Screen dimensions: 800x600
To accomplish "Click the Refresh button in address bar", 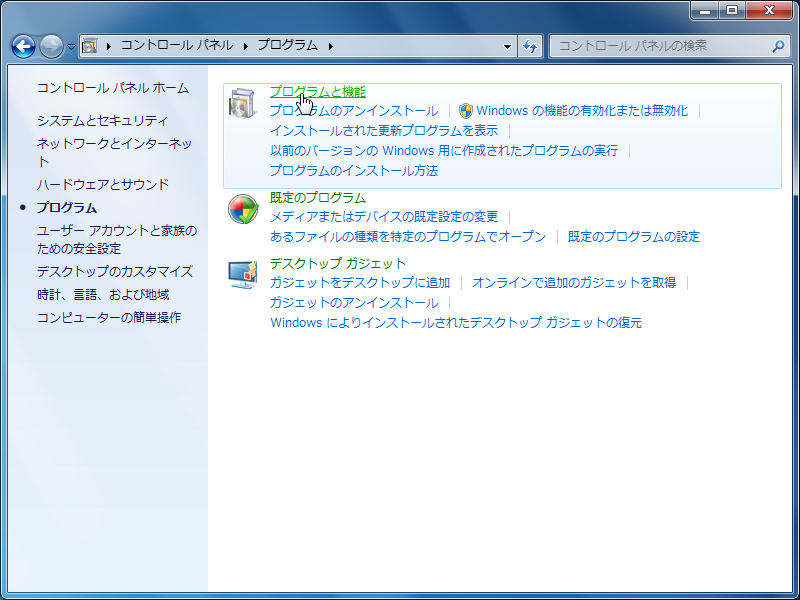I will point(530,46).
